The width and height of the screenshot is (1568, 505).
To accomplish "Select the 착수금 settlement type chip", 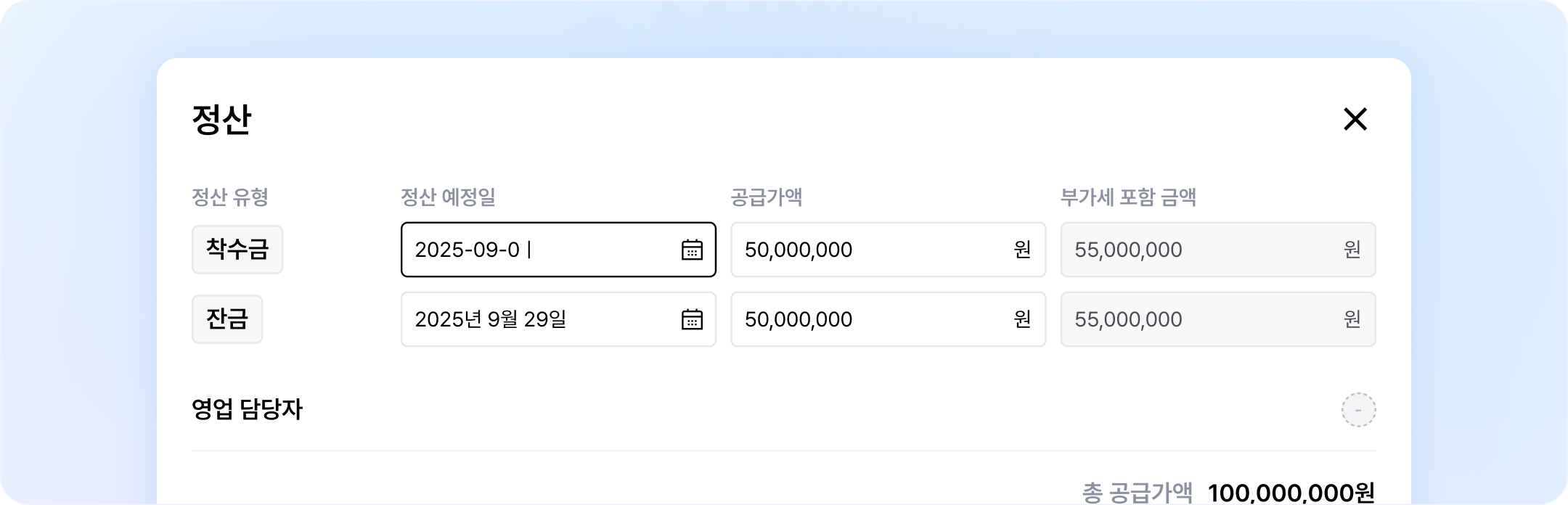I will 237,250.
